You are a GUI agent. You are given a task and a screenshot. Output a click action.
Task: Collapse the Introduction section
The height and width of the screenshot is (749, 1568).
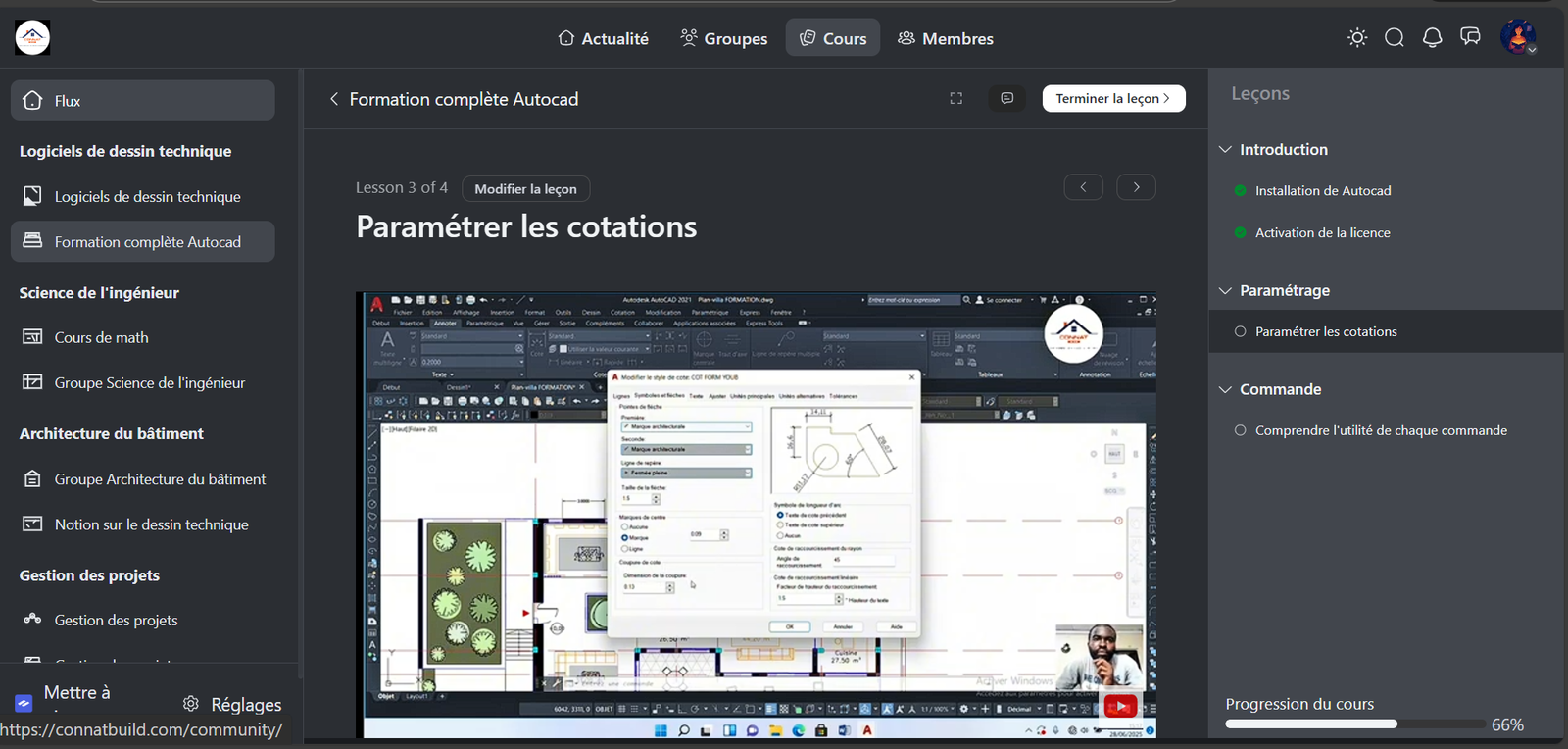click(1225, 150)
